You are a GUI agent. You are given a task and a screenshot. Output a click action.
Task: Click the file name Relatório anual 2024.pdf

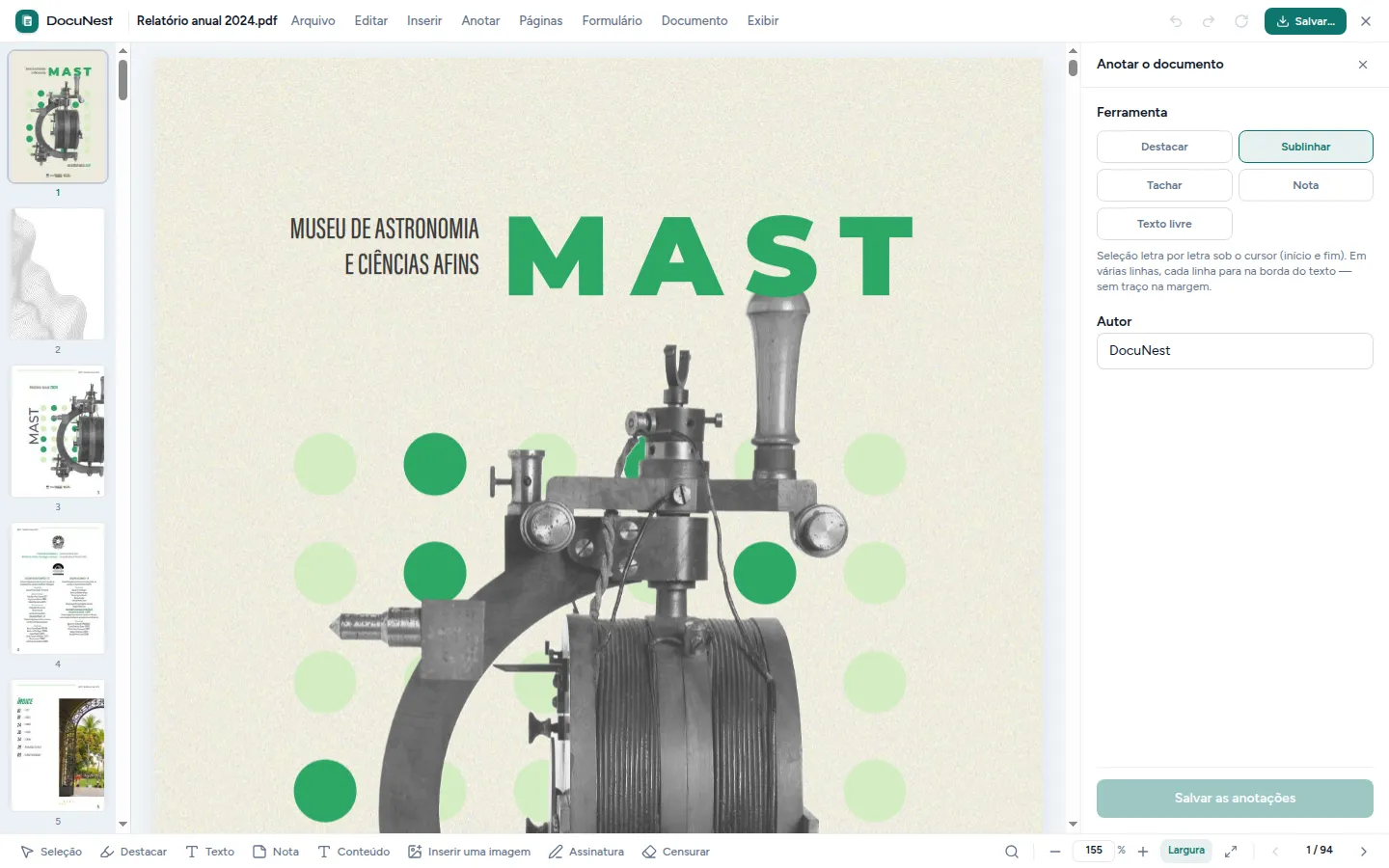(206, 21)
